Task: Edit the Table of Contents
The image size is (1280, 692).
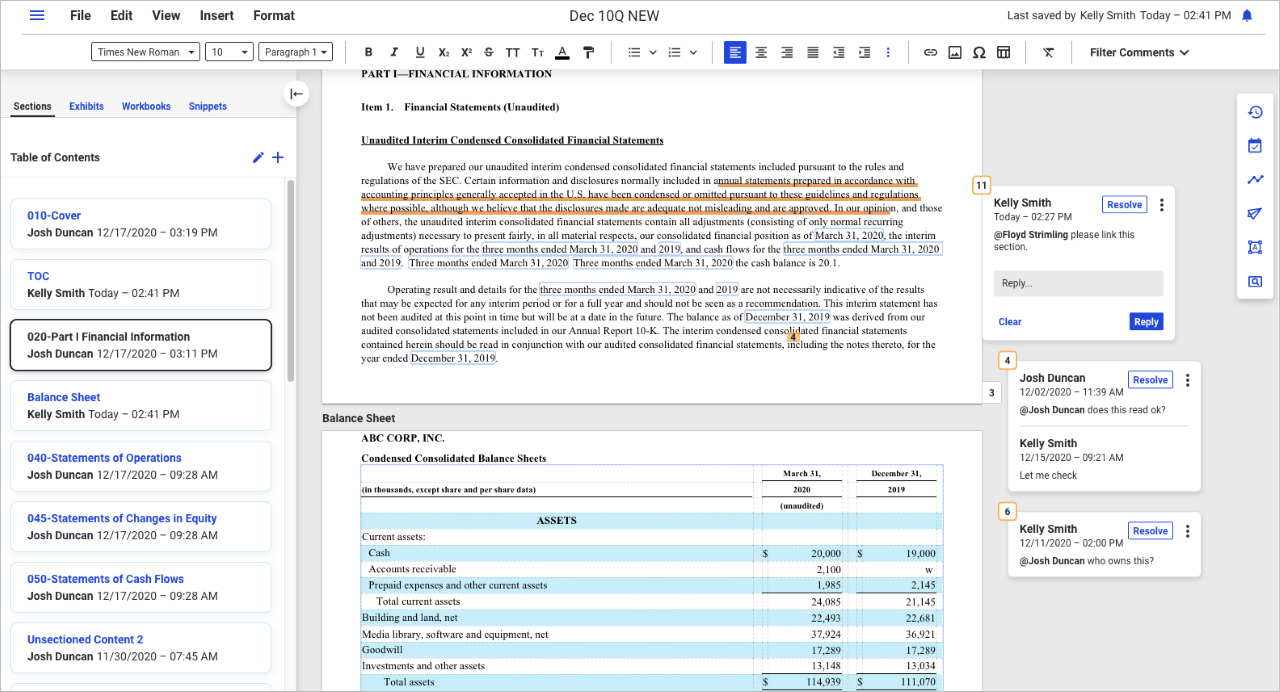Action: pyautogui.click(x=258, y=157)
